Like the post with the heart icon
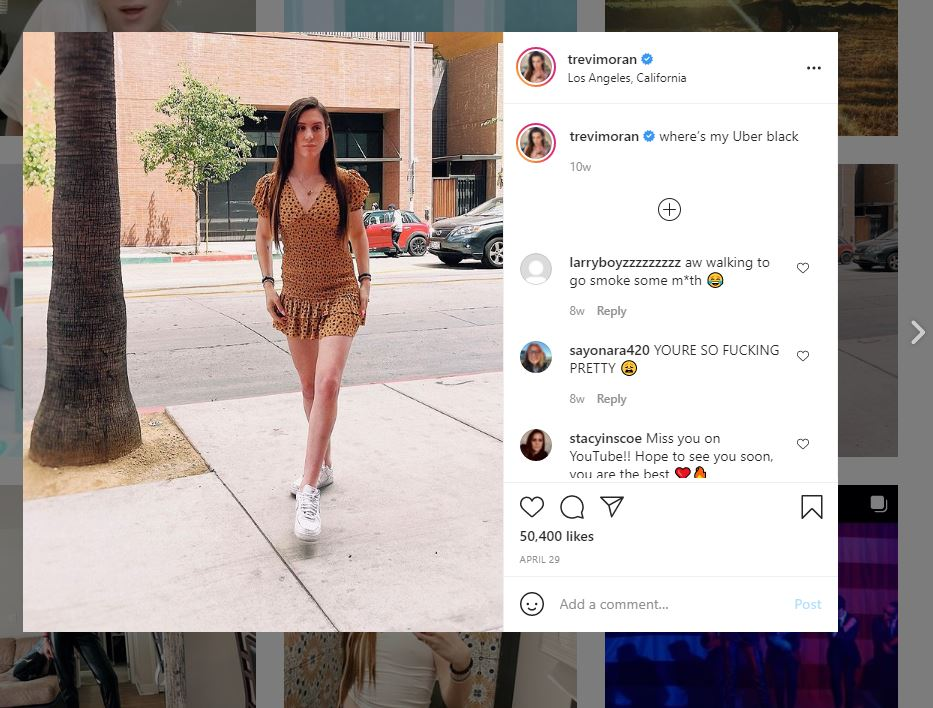 pyautogui.click(x=531, y=507)
